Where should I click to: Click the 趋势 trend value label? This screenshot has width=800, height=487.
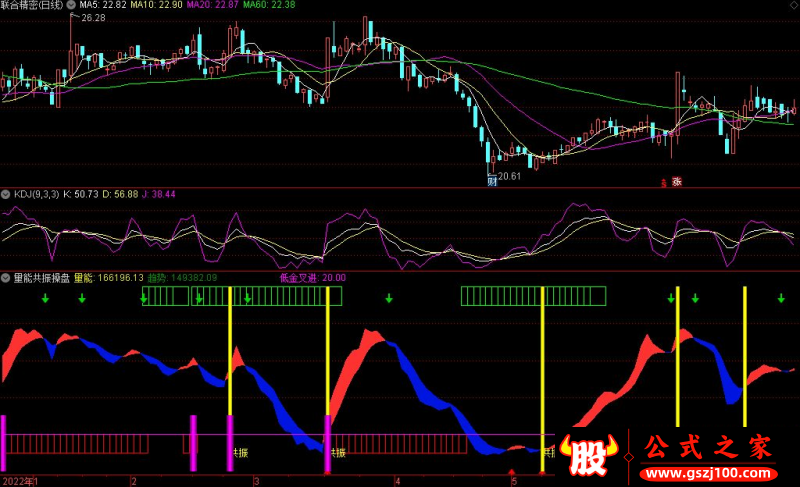click(x=182, y=277)
